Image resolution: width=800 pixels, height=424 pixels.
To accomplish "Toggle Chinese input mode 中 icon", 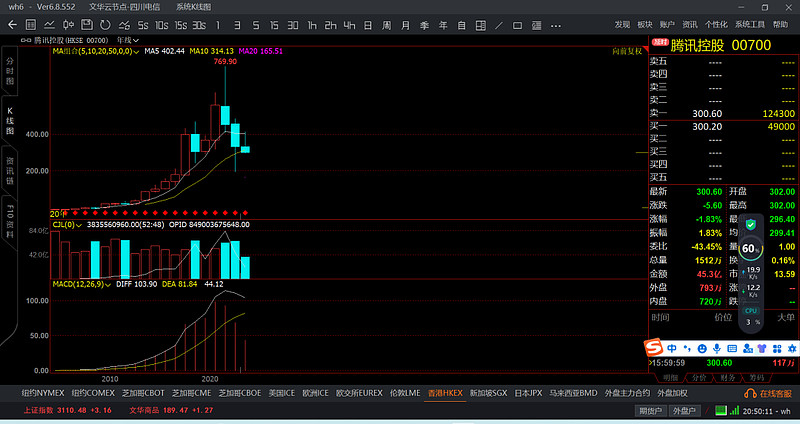I will 672,348.
